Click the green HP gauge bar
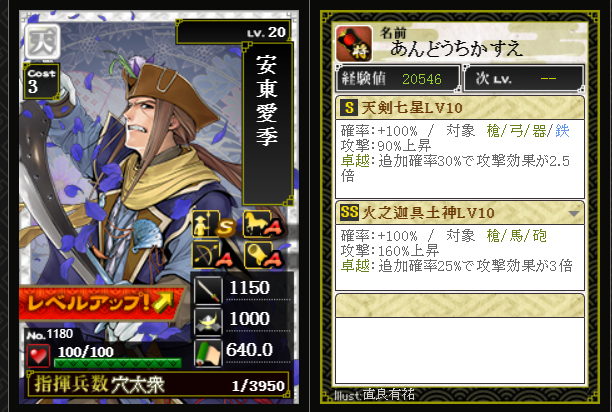 pyautogui.click(x=117, y=363)
